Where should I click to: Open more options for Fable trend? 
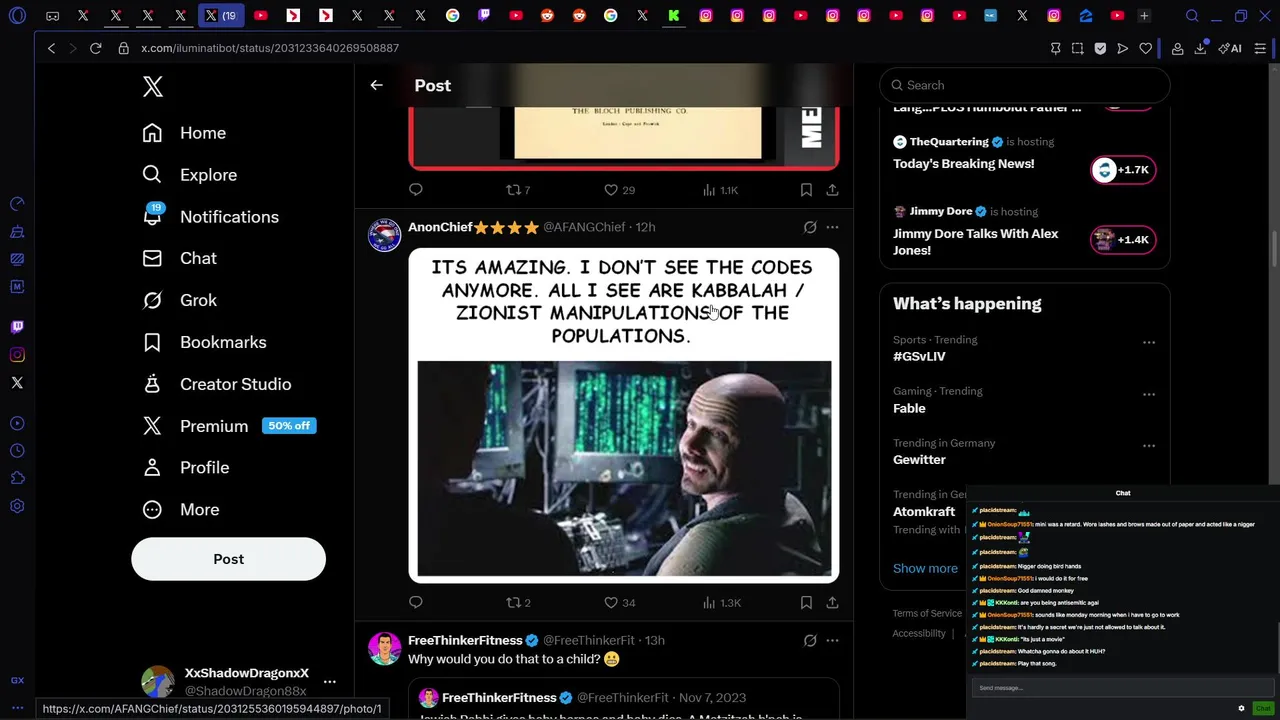[x=1149, y=394]
